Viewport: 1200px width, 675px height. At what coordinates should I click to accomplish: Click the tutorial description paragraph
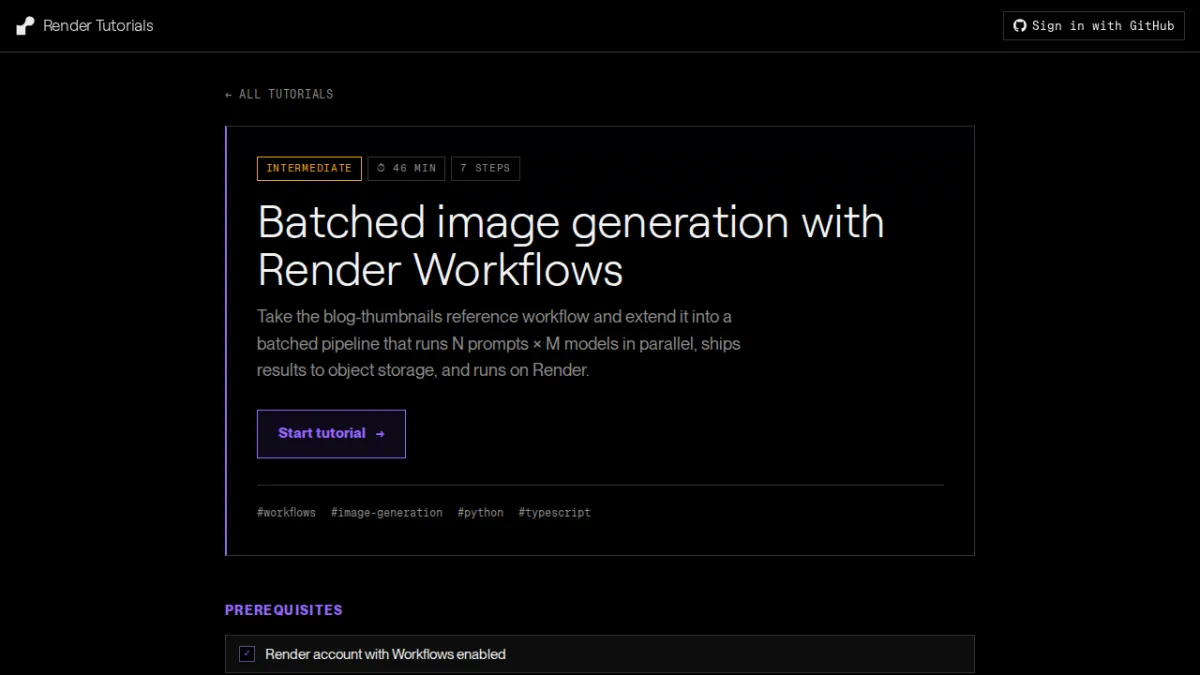coord(499,343)
